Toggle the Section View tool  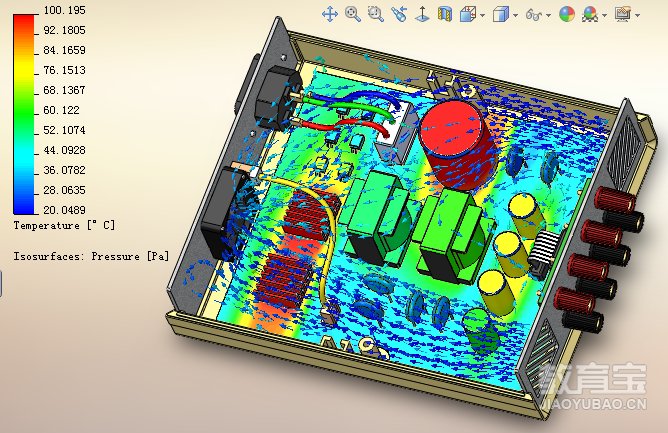[x=445, y=14]
